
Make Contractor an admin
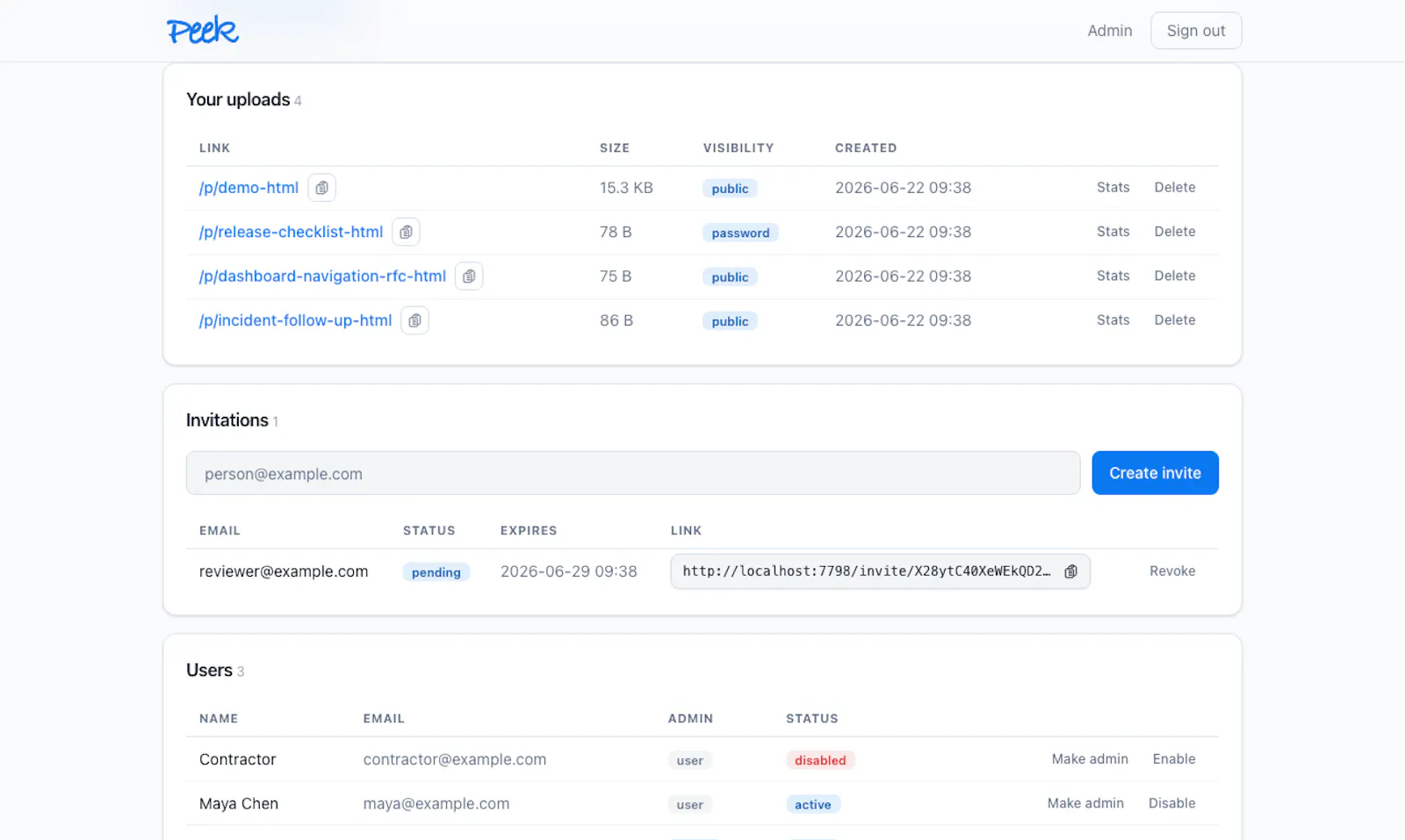click(1090, 759)
